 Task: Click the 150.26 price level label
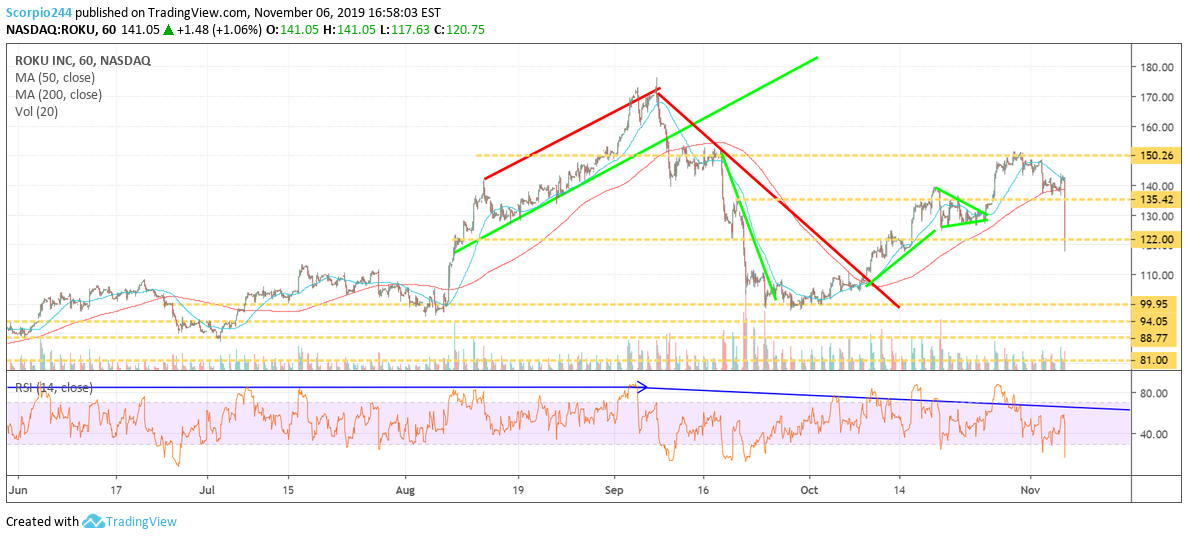click(1156, 155)
